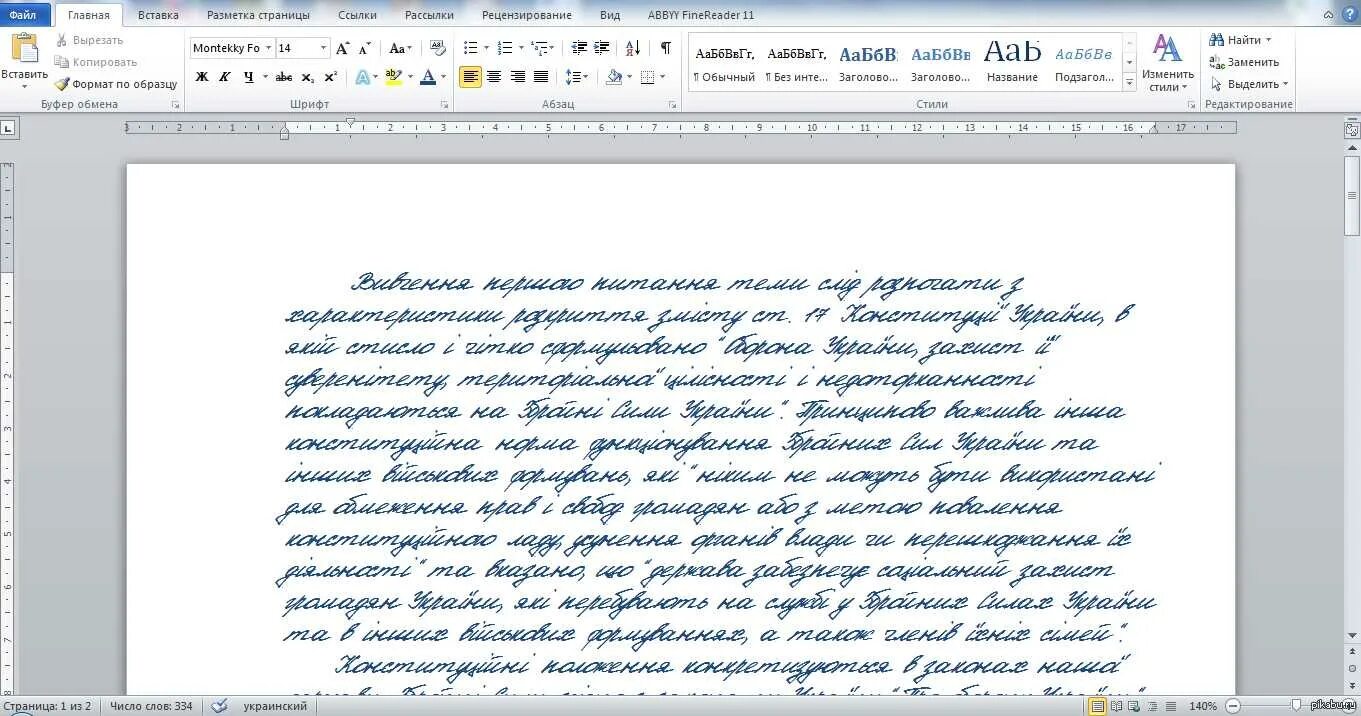Open the Абзац dialog launcher

[x=674, y=104]
